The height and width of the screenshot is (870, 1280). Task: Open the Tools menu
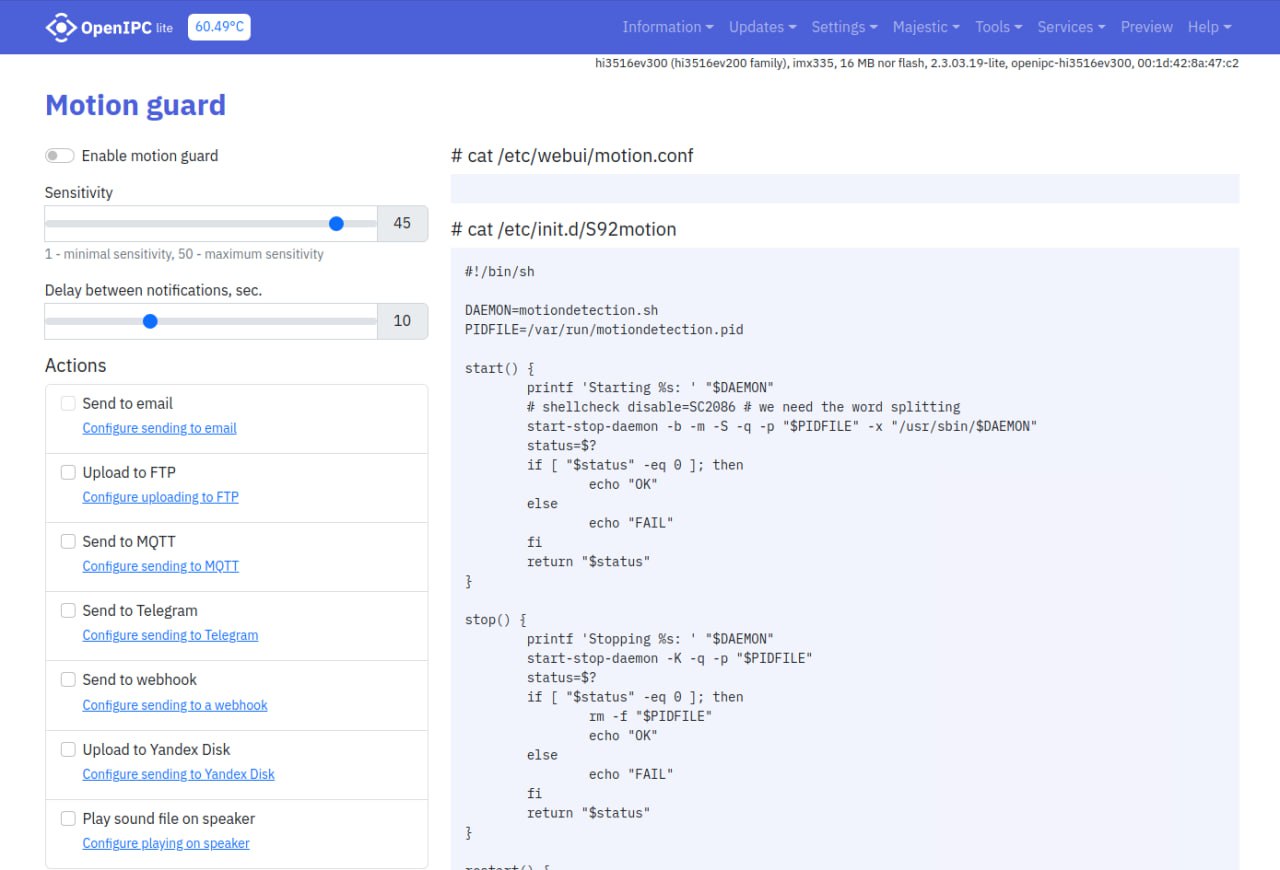(x=998, y=27)
